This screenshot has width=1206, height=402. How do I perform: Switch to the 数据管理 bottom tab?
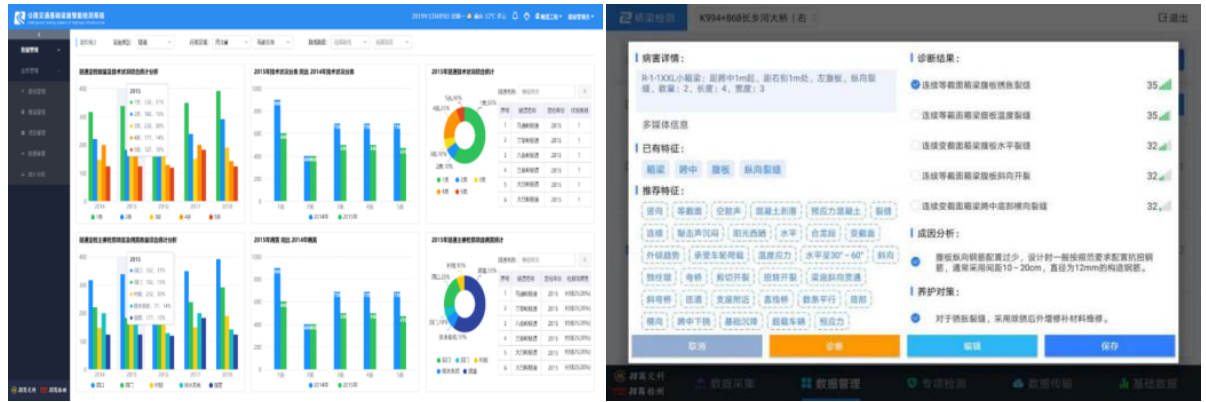pyautogui.click(x=806, y=383)
